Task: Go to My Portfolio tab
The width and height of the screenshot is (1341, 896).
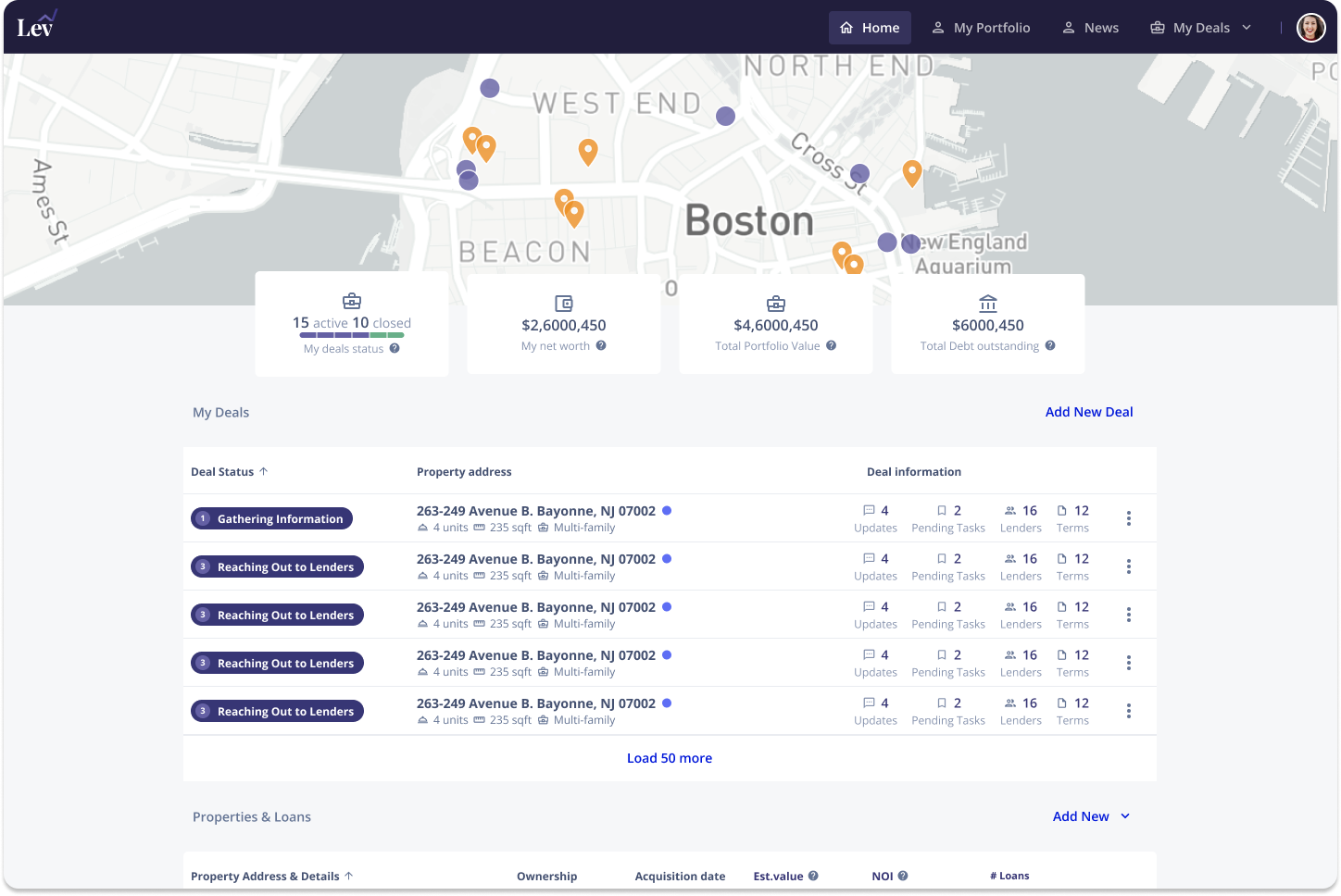Action: (x=981, y=28)
